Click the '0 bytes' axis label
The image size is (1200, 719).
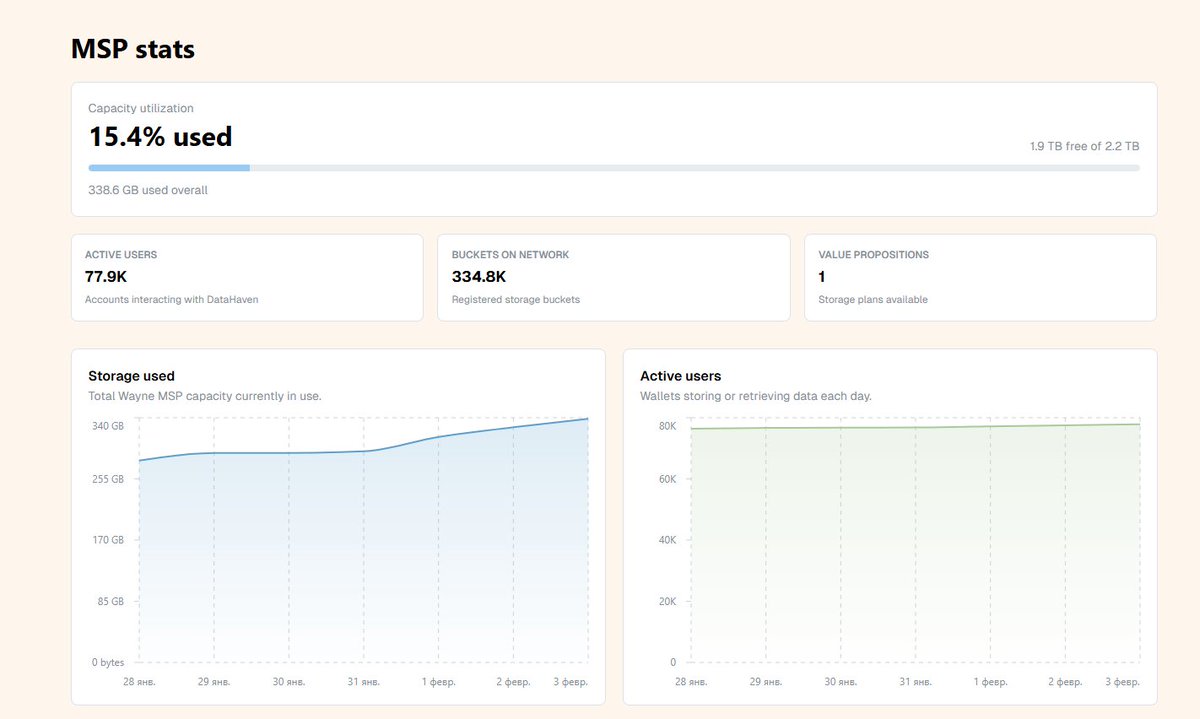(x=107, y=662)
